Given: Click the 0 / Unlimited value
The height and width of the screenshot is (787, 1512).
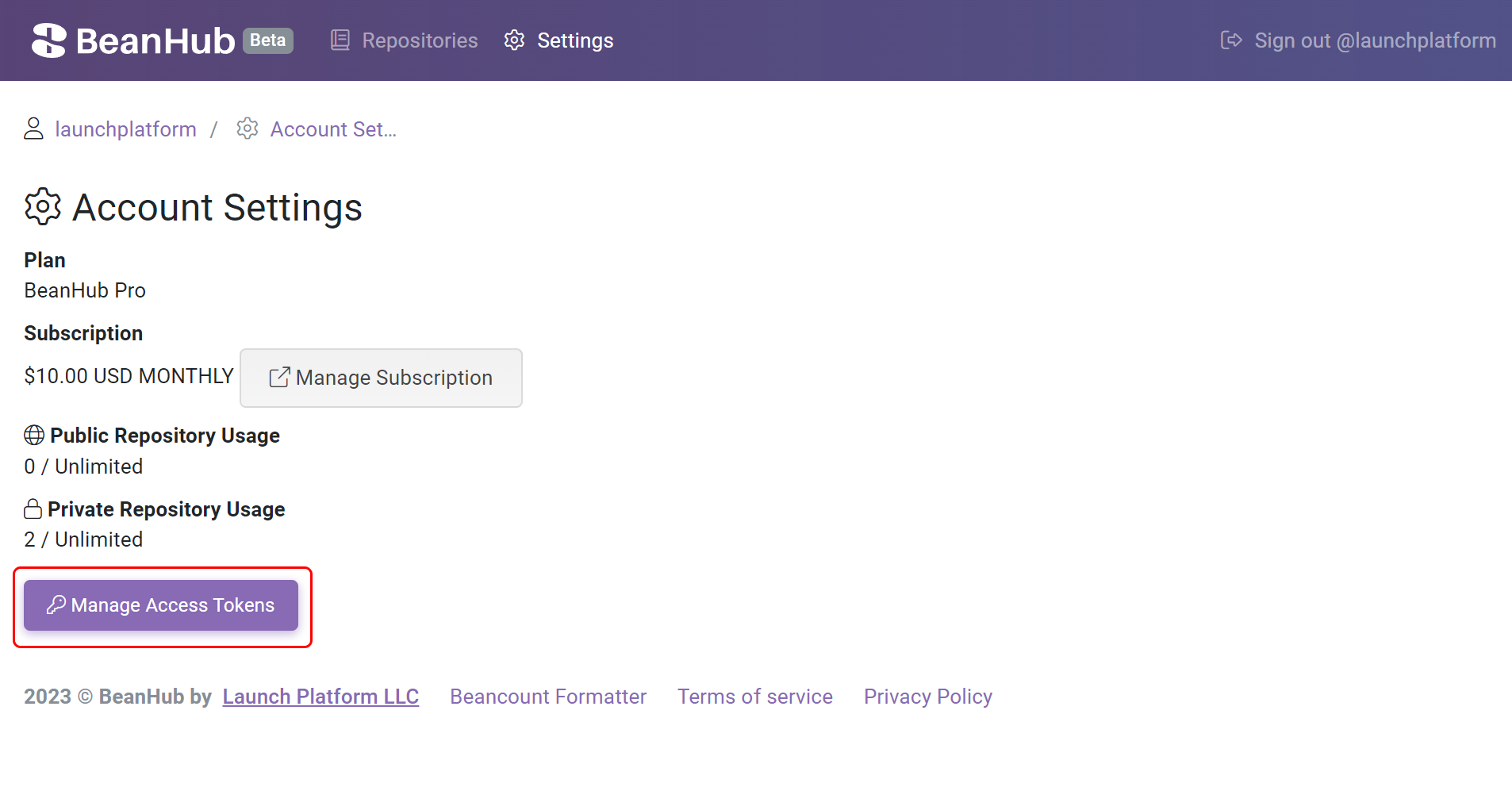Looking at the screenshot, I should 83,466.
